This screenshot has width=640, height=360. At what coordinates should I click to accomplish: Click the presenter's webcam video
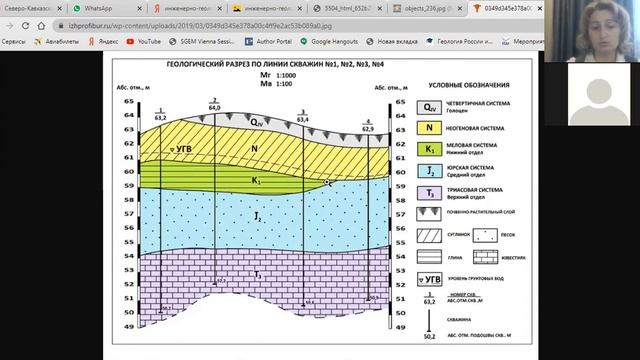[x=592, y=31]
